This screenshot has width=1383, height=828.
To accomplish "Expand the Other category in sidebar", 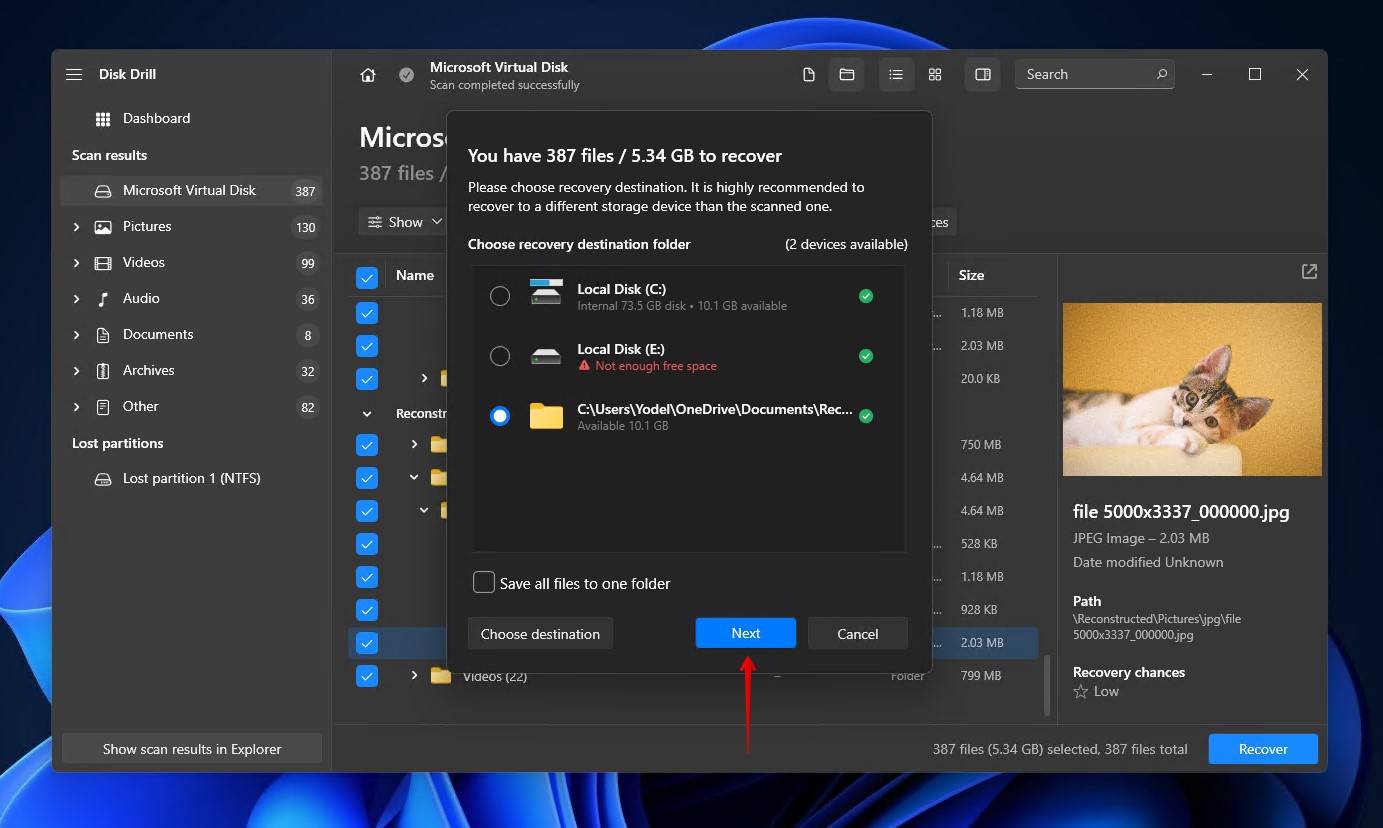I will (76, 407).
